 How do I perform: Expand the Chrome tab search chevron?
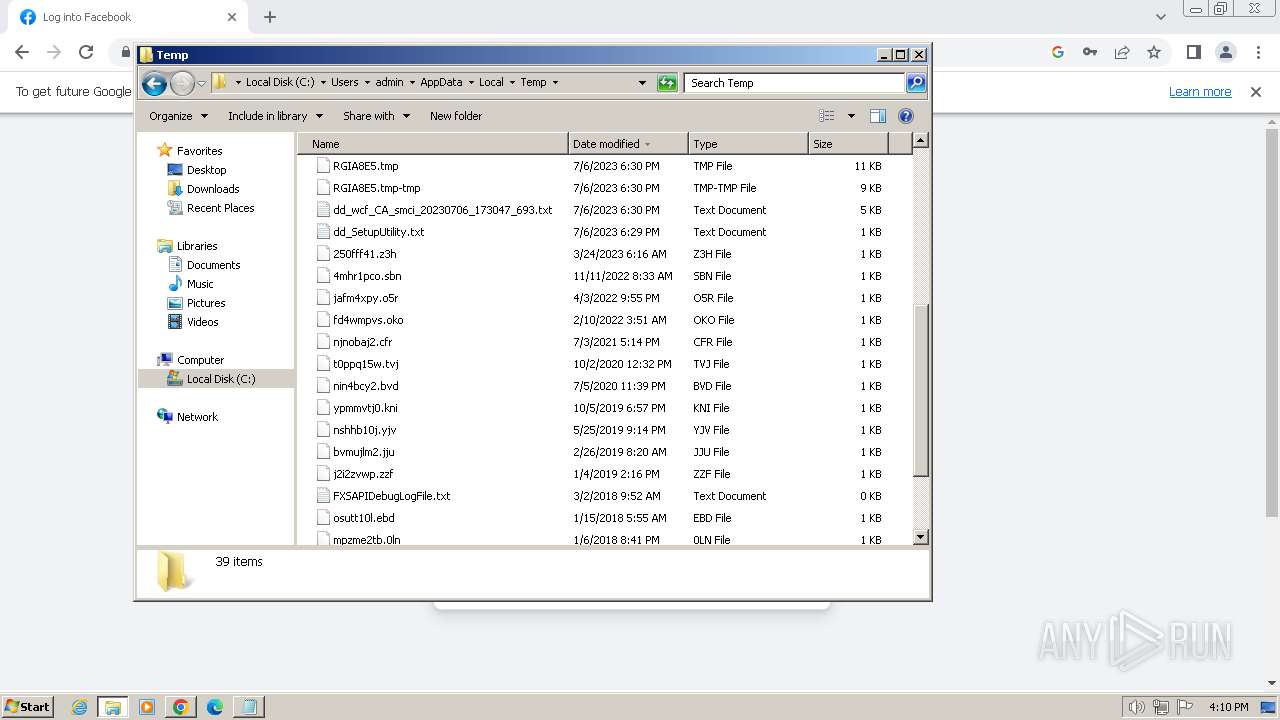(1160, 17)
